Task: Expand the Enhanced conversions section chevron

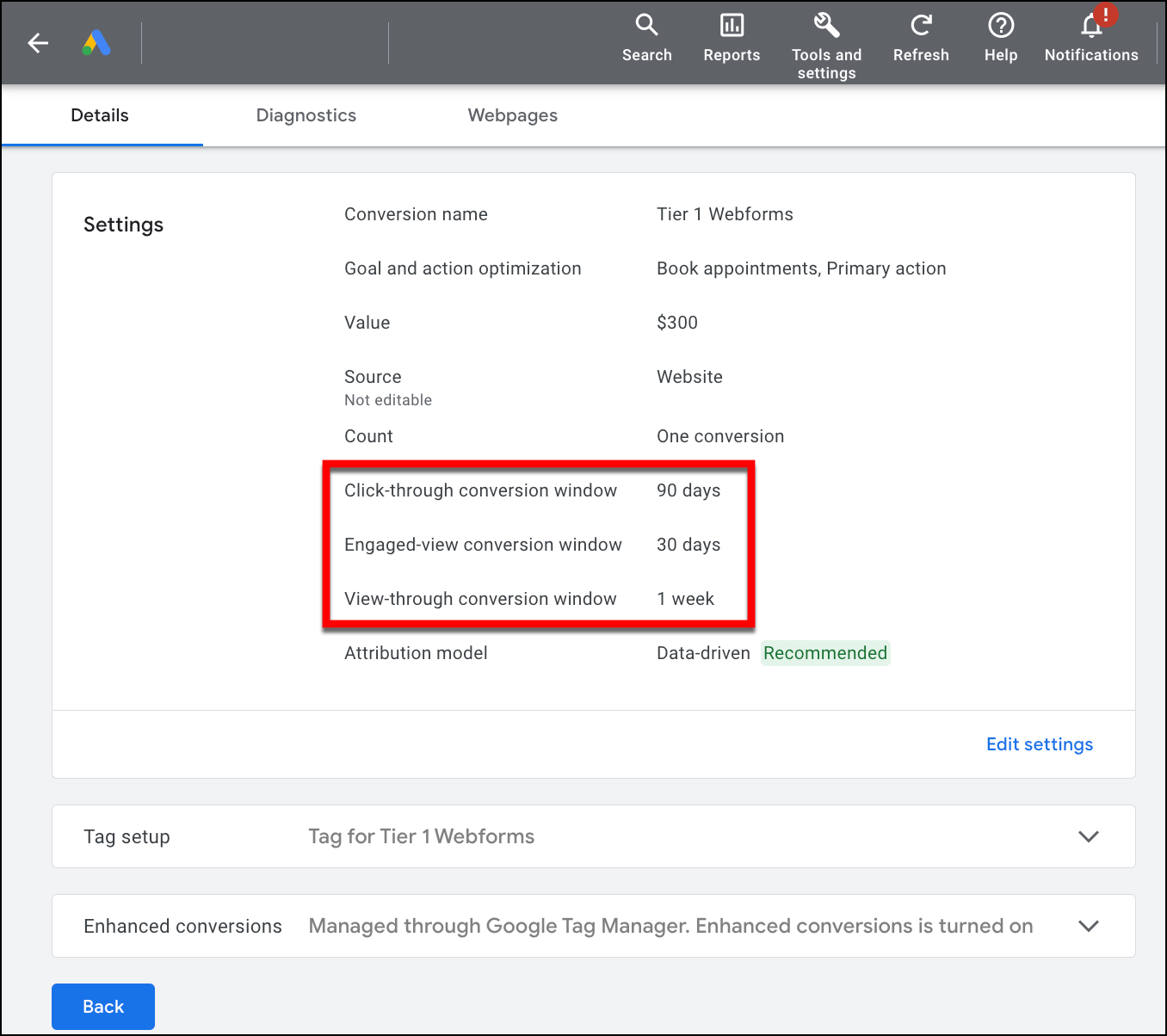Action: (1088, 926)
